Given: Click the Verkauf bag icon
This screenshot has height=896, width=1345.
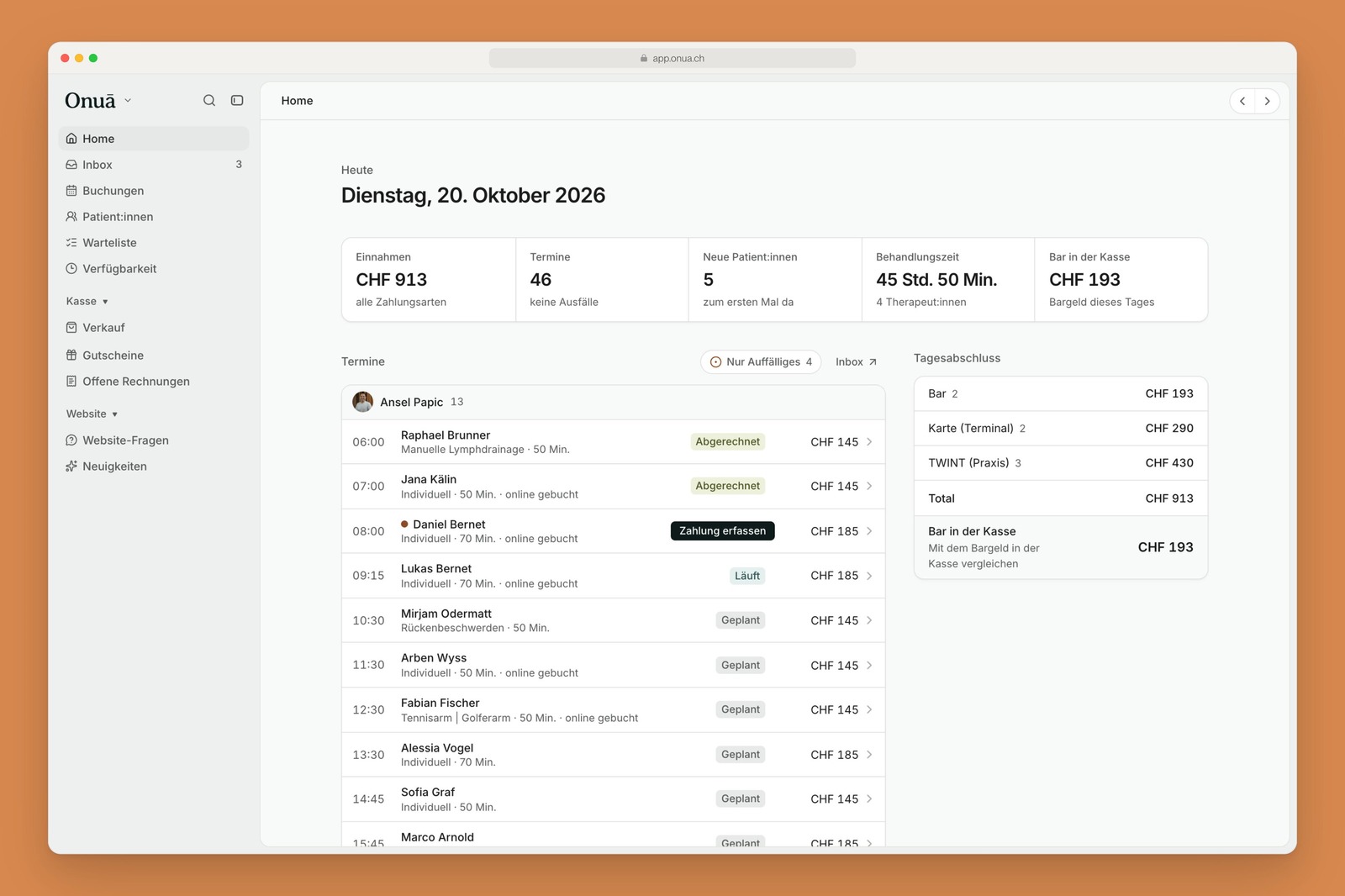Looking at the screenshot, I should (x=71, y=328).
